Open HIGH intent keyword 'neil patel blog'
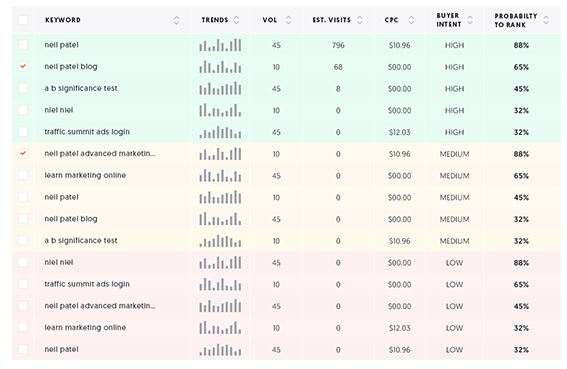567x369 pixels. click(x=71, y=67)
